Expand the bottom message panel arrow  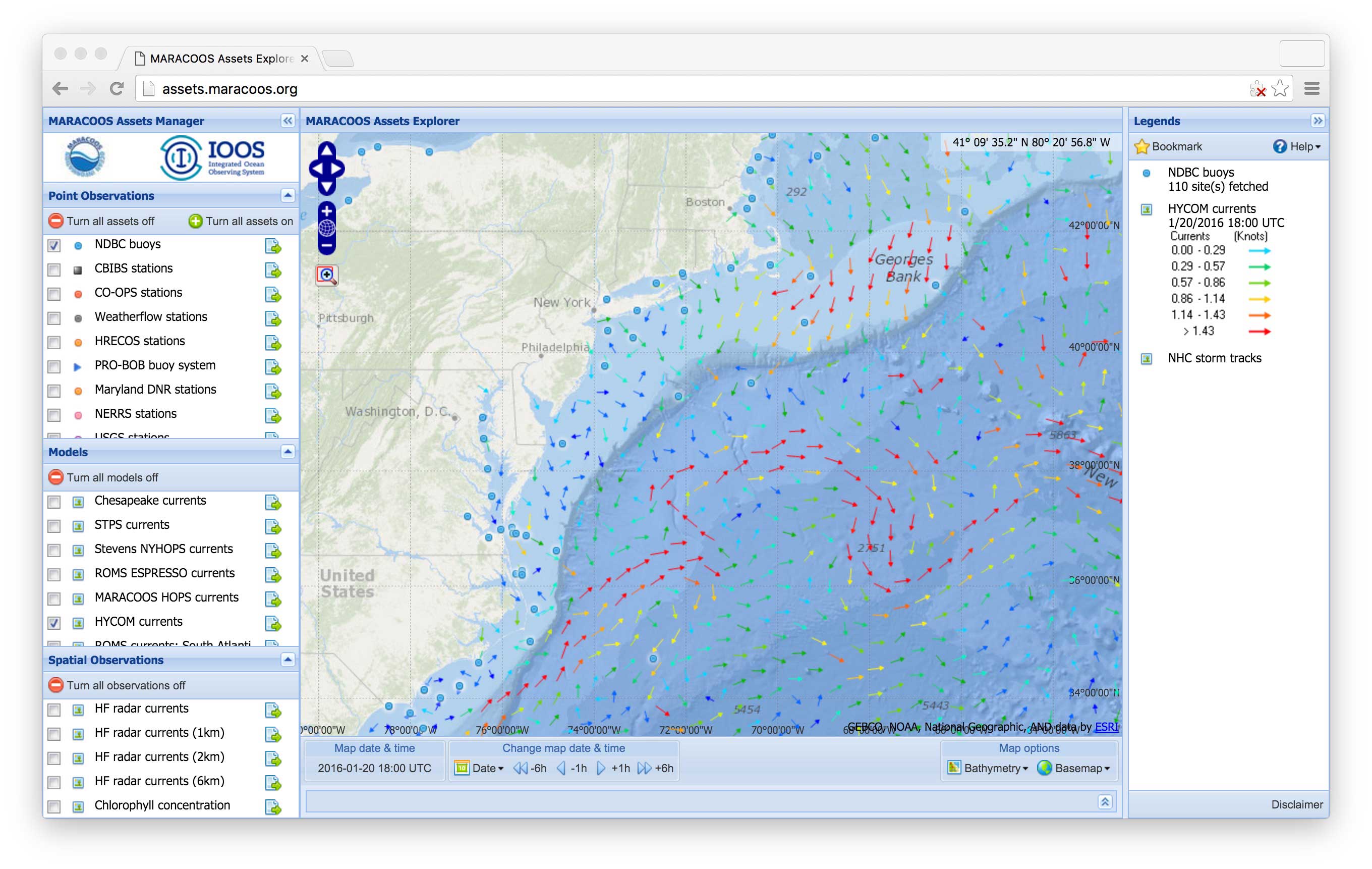tap(1105, 802)
